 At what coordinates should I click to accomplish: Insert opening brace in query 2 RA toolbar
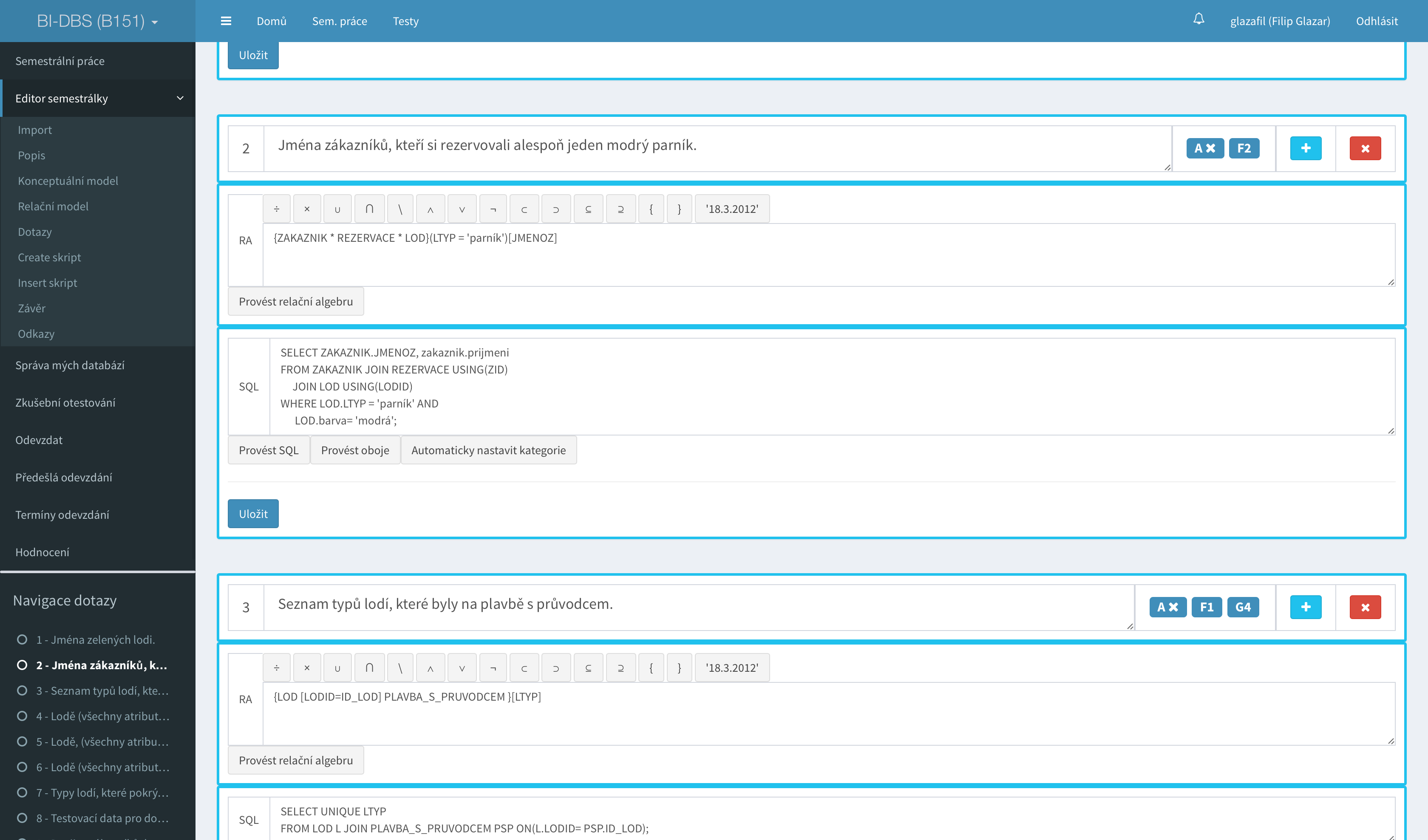pyautogui.click(x=651, y=209)
